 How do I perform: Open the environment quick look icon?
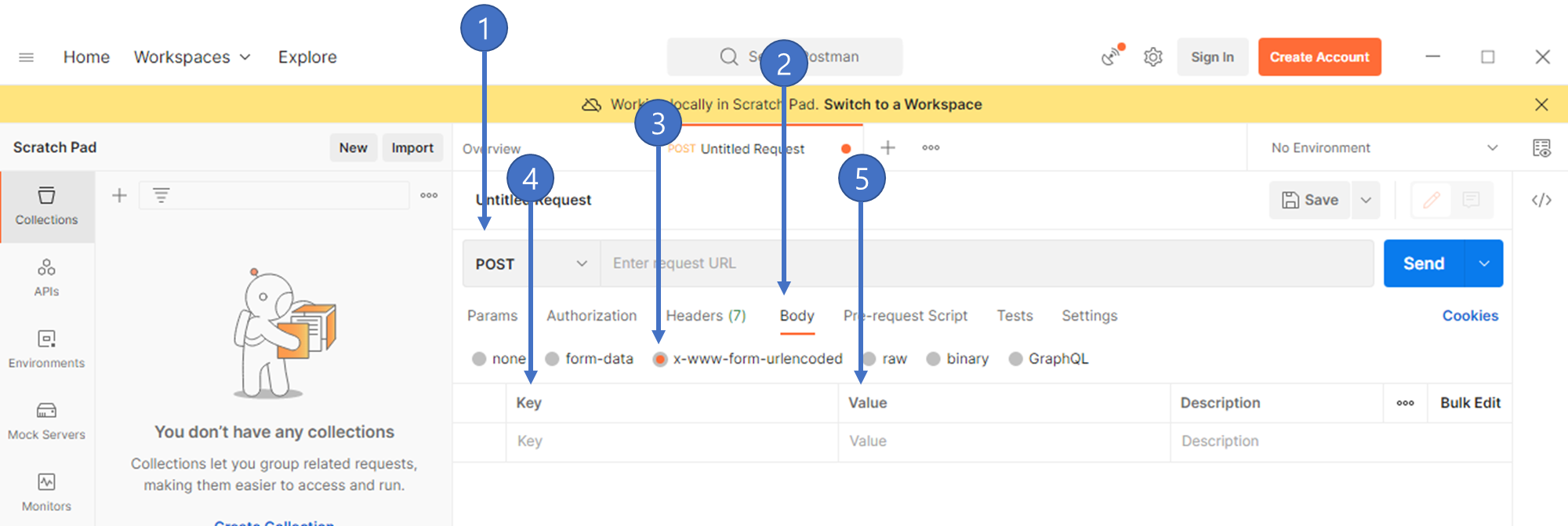tap(1541, 147)
